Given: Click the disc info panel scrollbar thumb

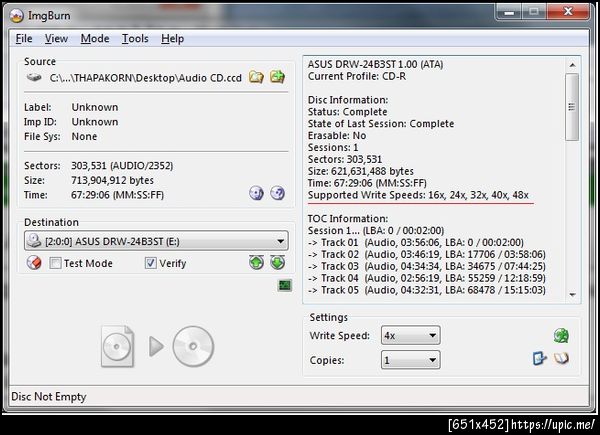Looking at the screenshot, I should click(572, 107).
